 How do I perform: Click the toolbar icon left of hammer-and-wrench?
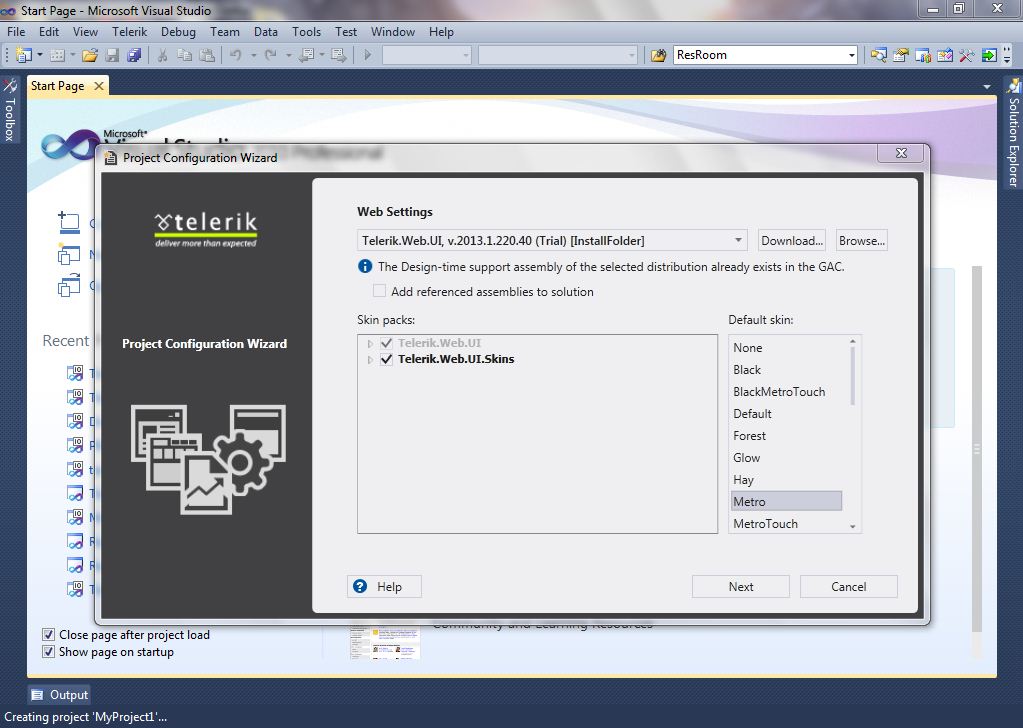click(x=945, y=55)
